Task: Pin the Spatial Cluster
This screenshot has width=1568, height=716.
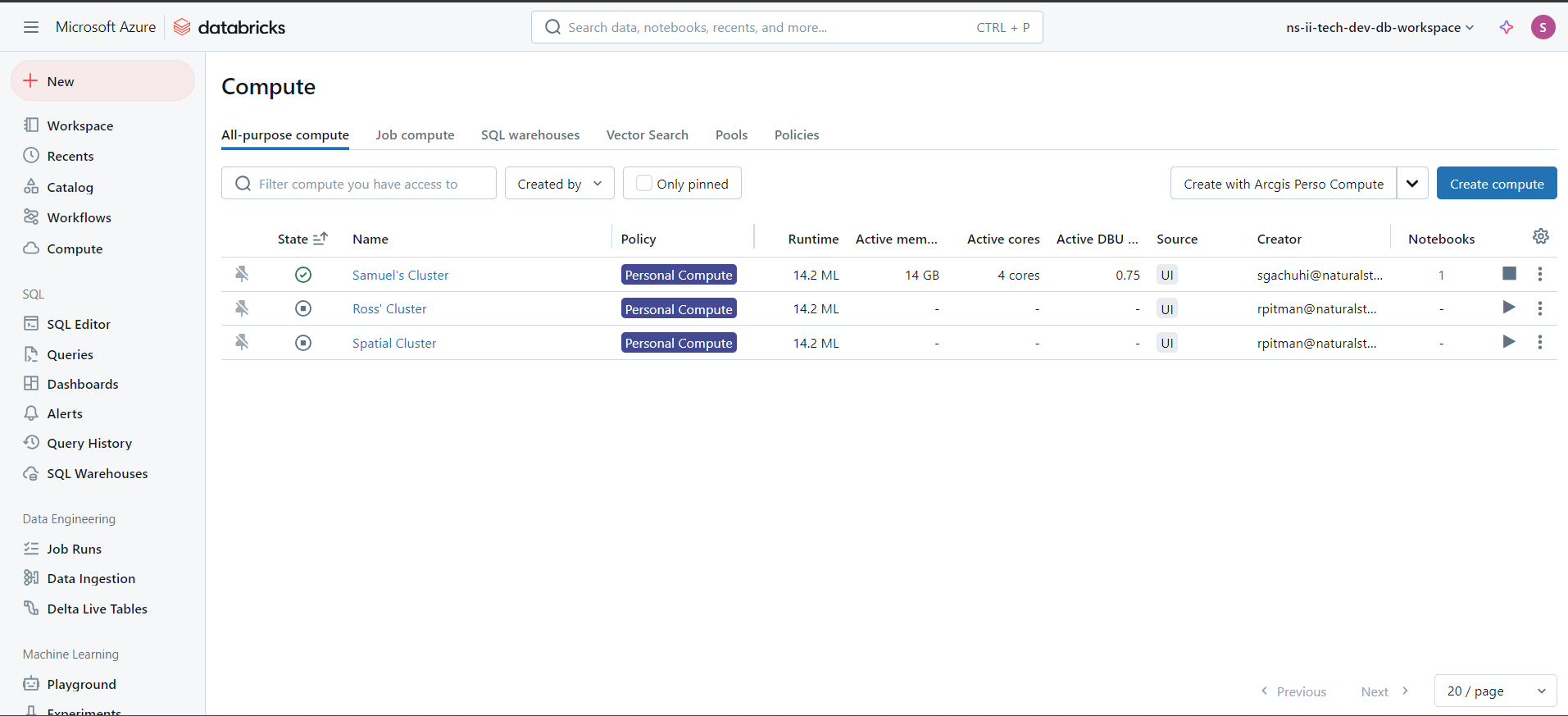Action: (x=242, y=342)
